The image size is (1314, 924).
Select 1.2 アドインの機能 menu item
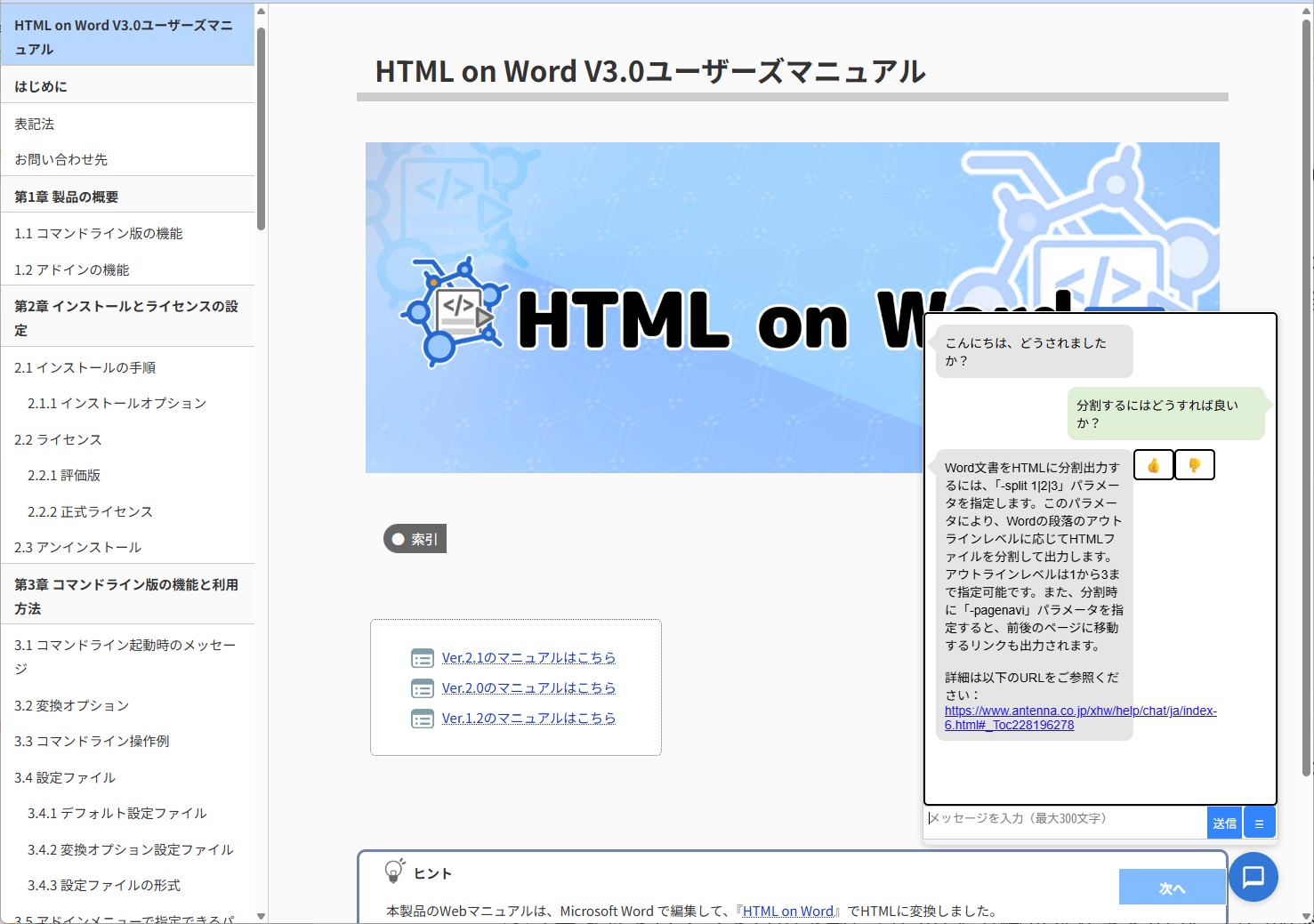pyautogui.click(x=128, y=269)
